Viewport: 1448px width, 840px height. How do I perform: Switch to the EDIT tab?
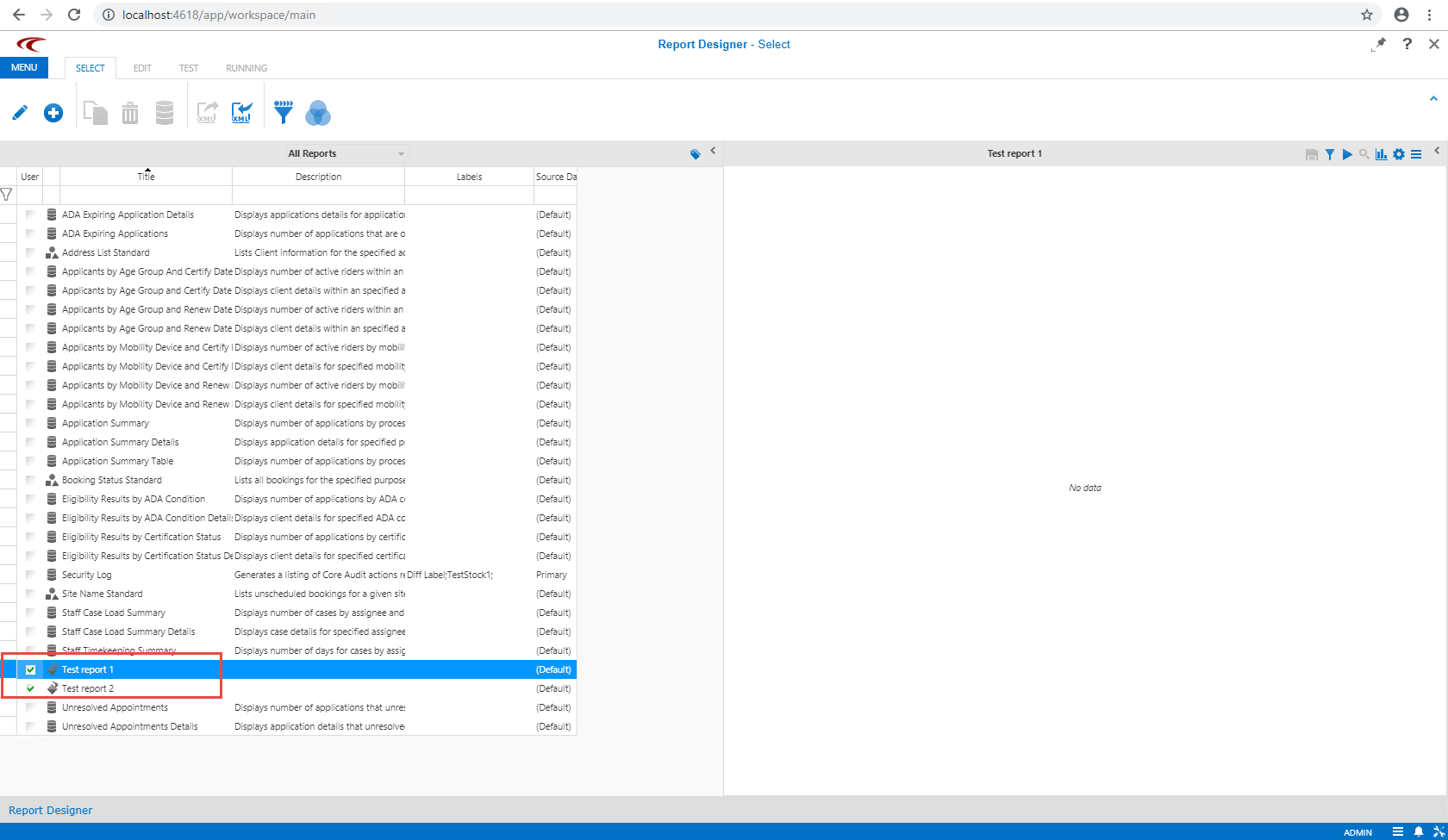click(x=142, y=67)
